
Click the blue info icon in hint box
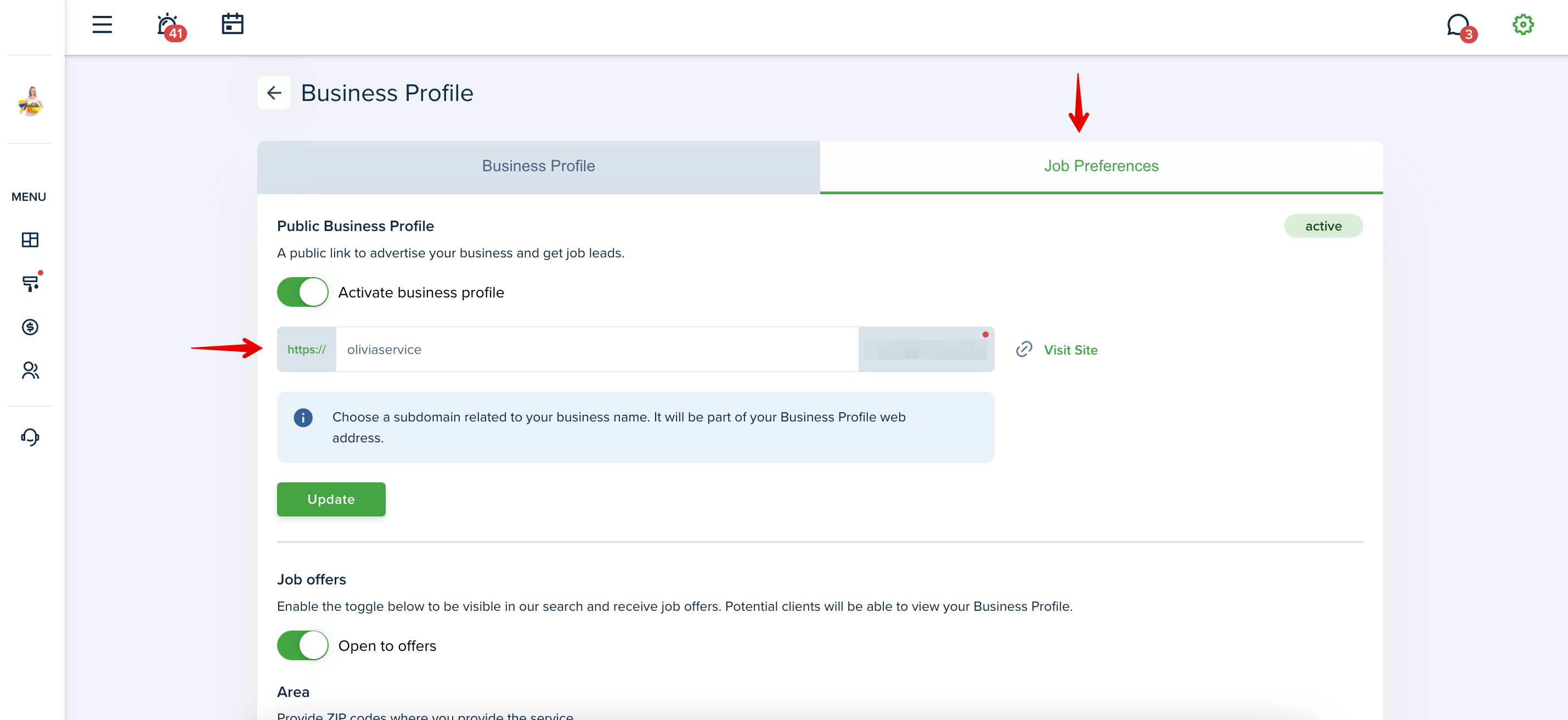[303, 418]
